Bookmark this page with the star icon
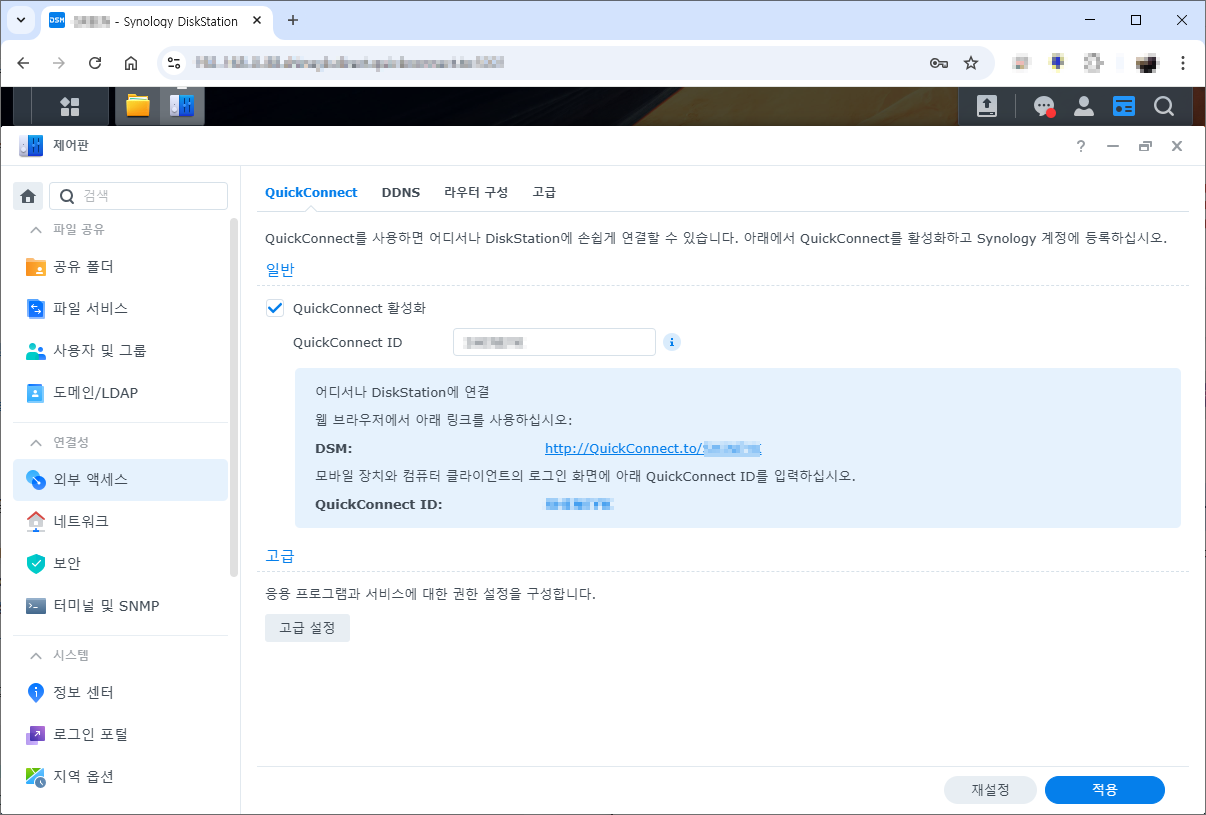Screen dimensions: 1206x815 pyautogui.click(x=970, y=63)
